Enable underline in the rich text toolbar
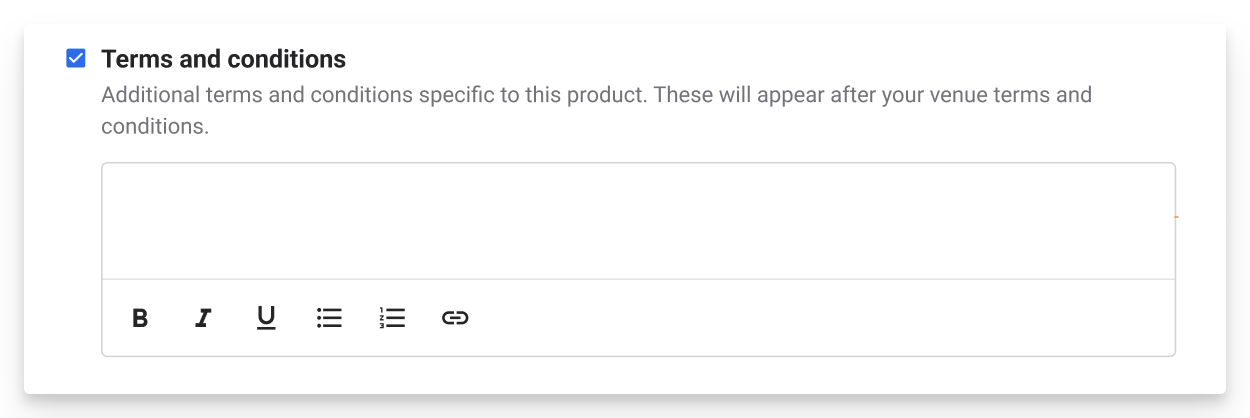The height and width of the screenshot is (418, 1250). point(266,318)
